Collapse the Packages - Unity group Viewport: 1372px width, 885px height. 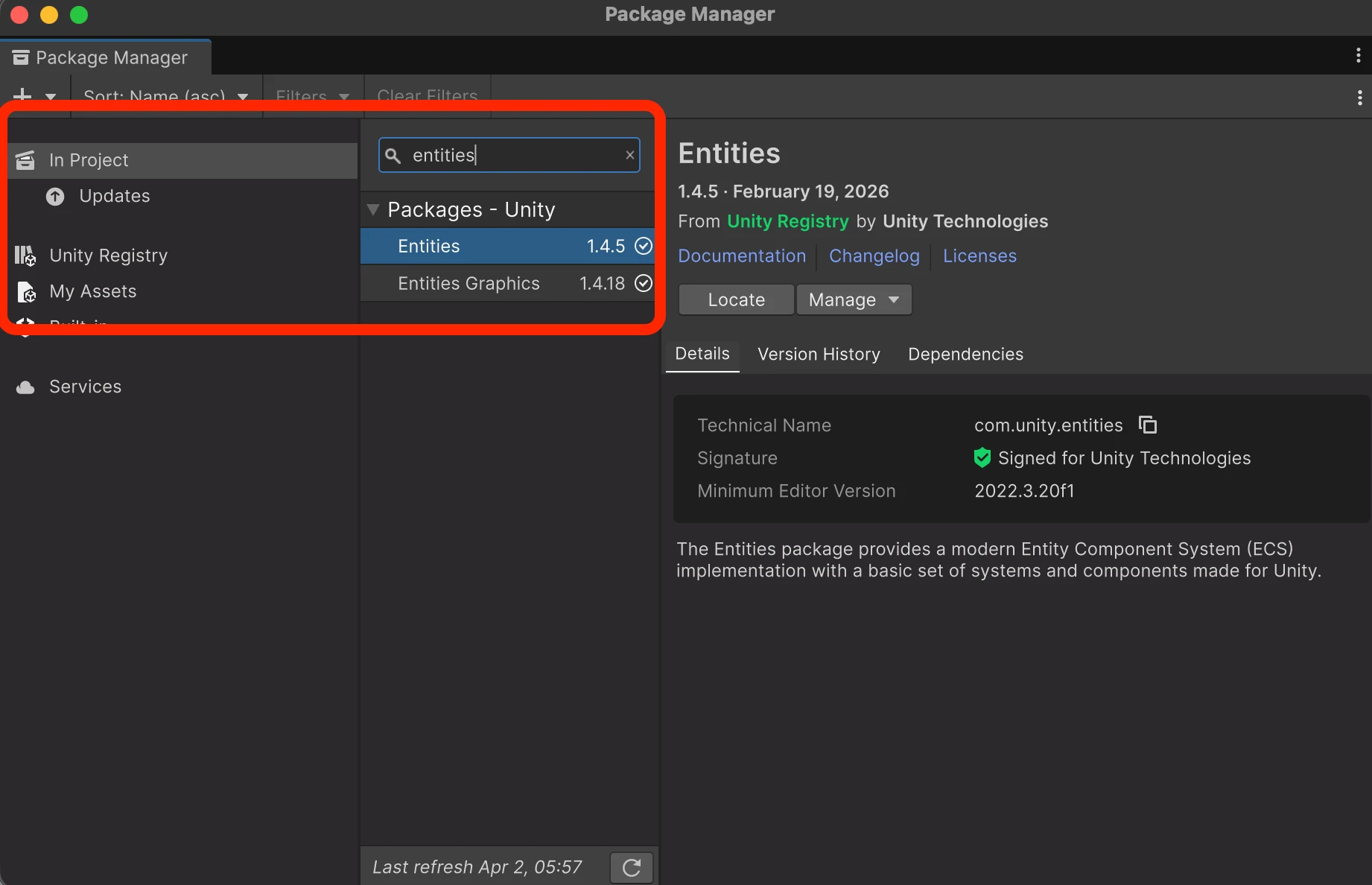pyautogui.click(x=373, y=210)
